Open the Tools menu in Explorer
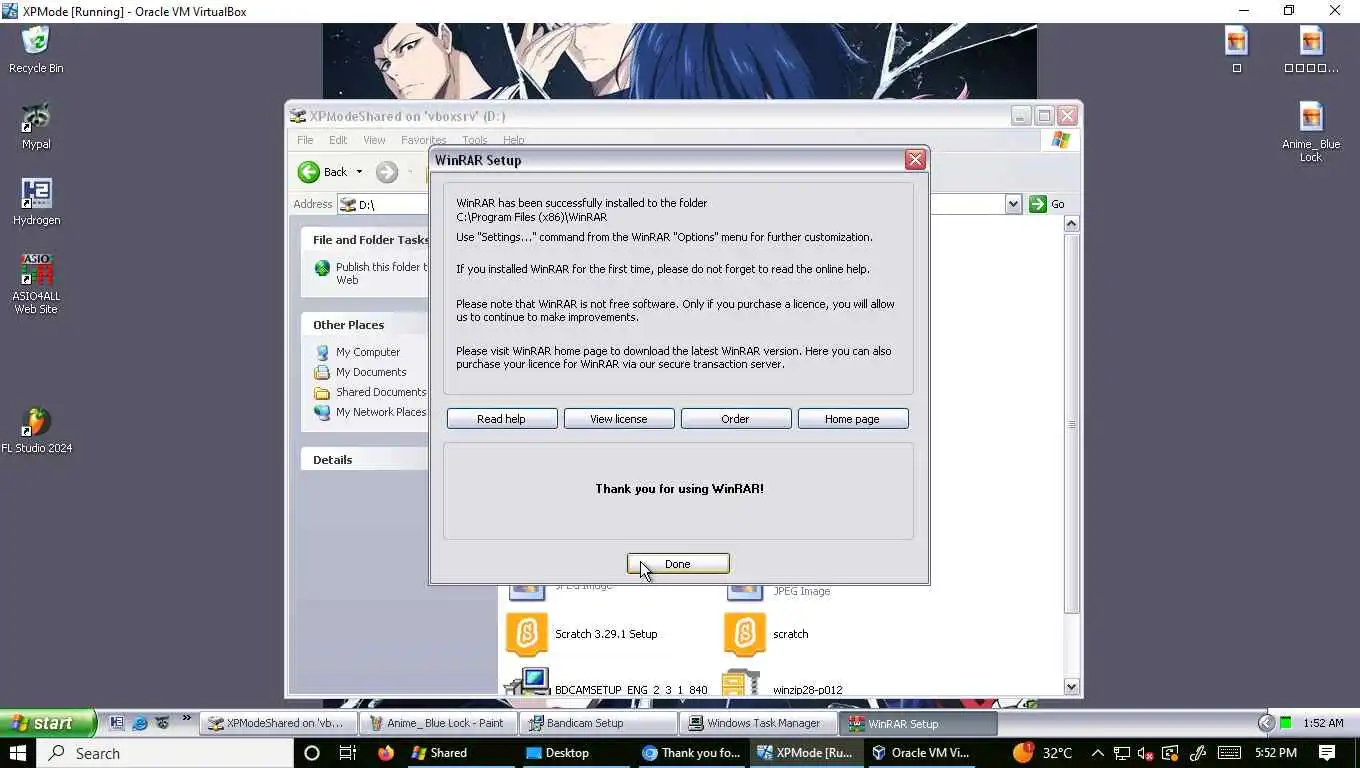This screenshot has width=1360, height=768. (475, 140)
